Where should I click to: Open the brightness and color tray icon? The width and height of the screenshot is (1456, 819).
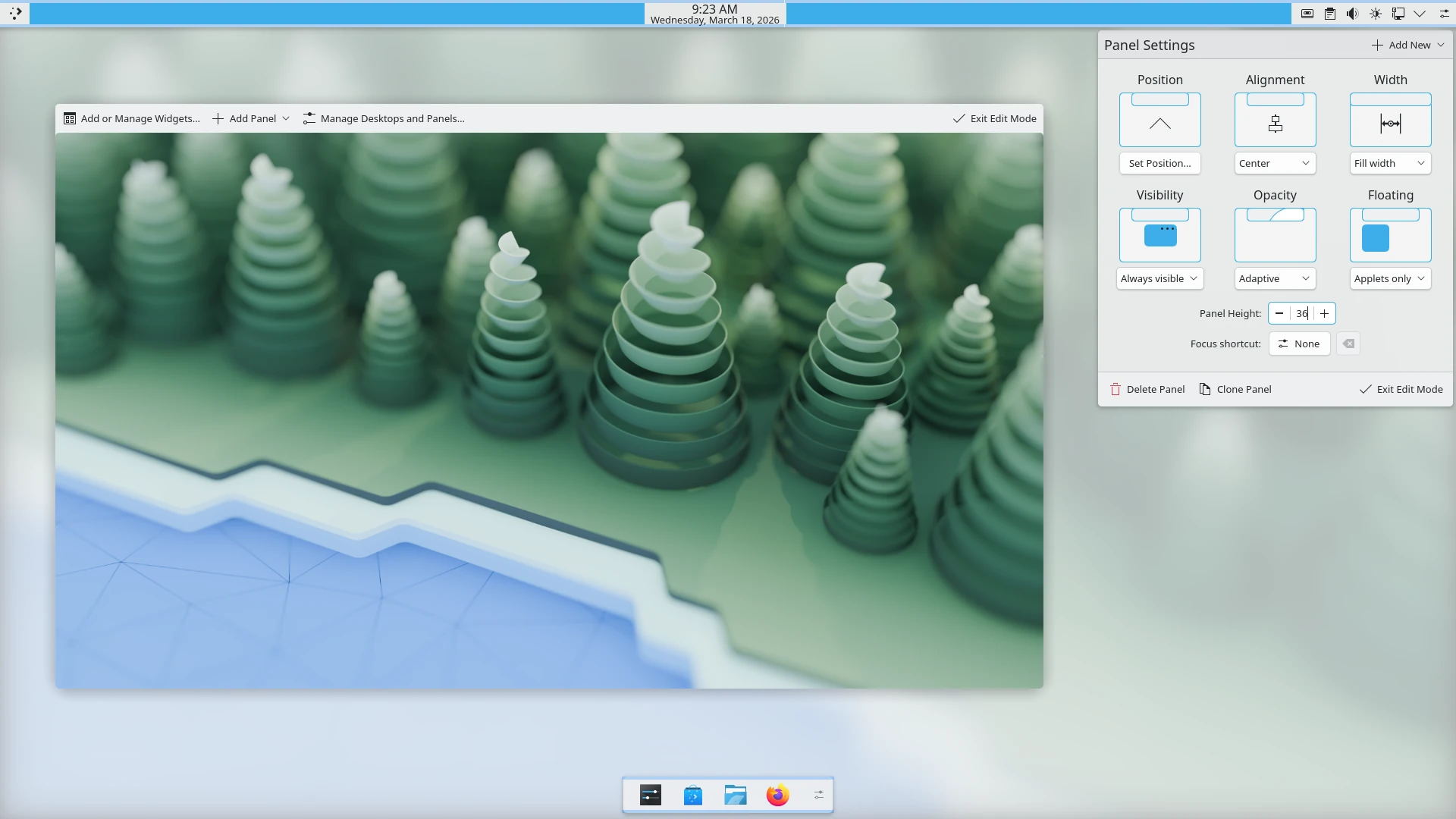coord(1375,14)
